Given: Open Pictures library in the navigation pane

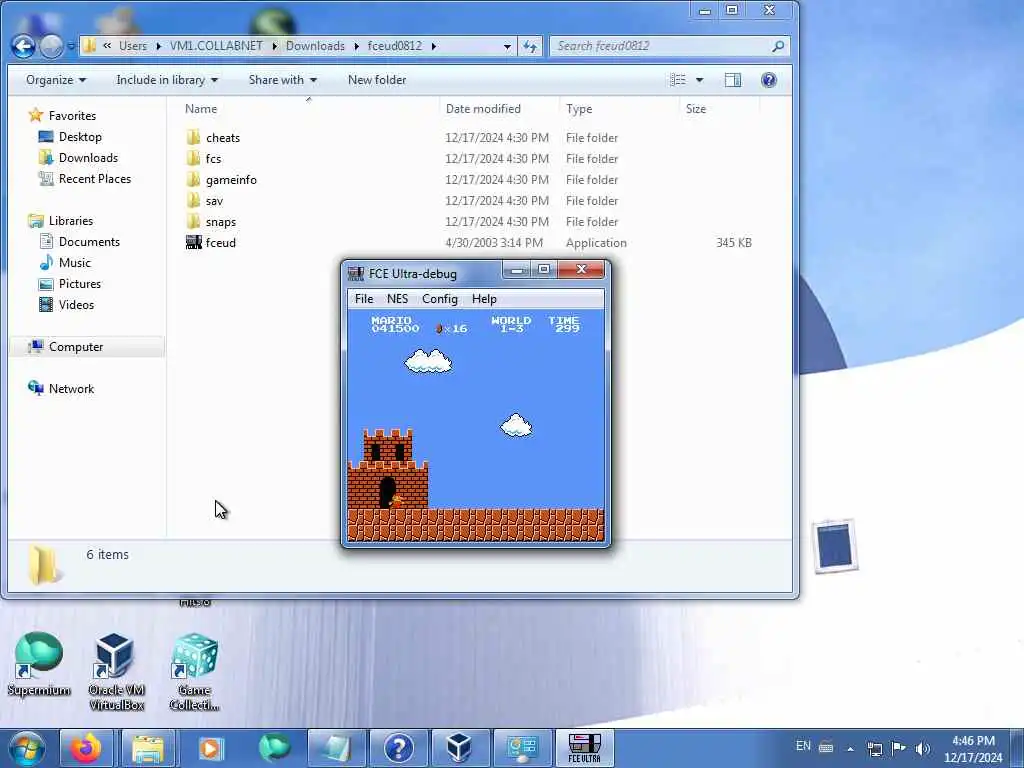Looking at the screenshot, I should coord(80,283).
